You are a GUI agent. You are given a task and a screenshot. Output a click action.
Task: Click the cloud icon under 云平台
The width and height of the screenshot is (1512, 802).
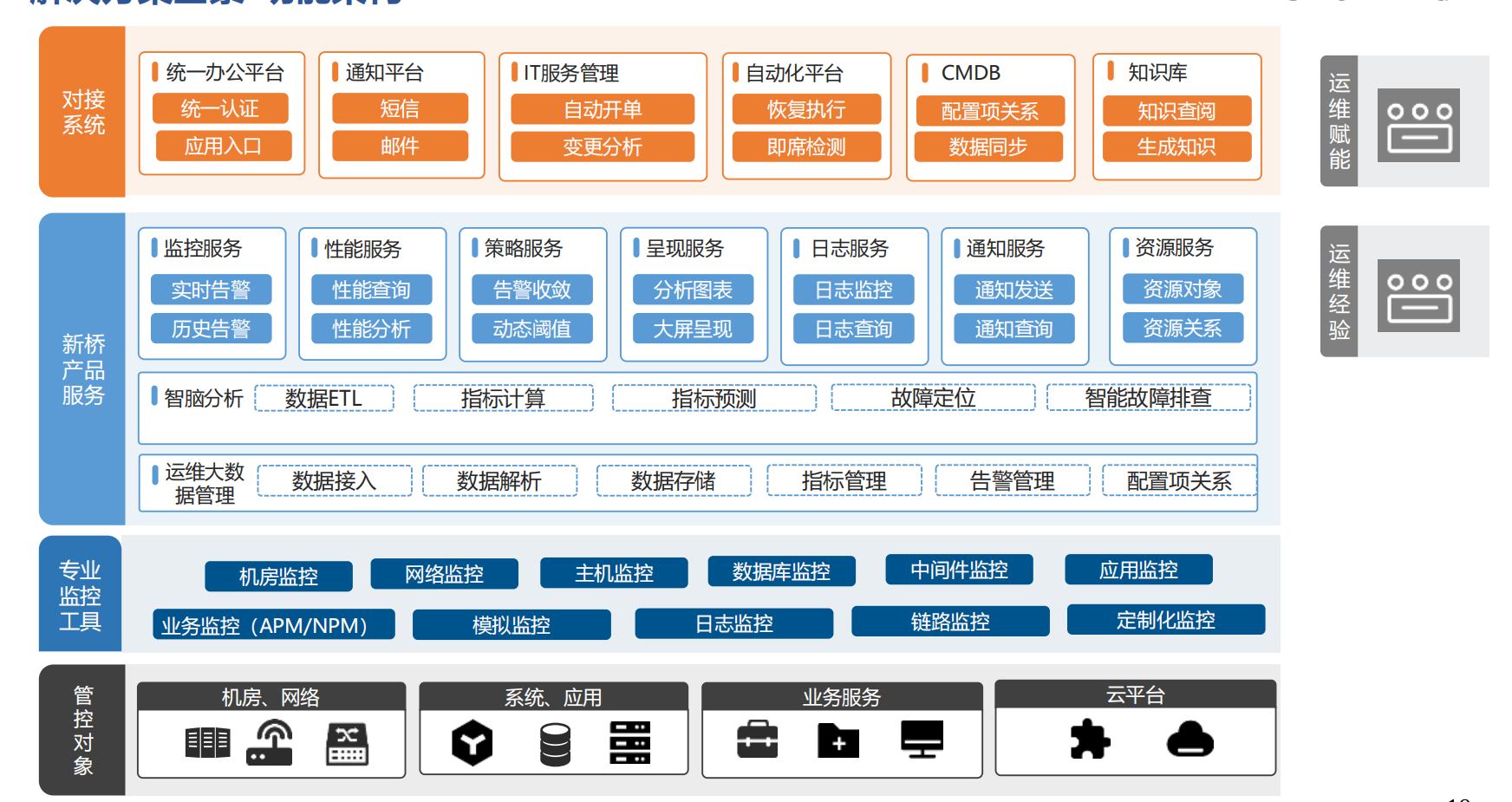pos(1189,740)
